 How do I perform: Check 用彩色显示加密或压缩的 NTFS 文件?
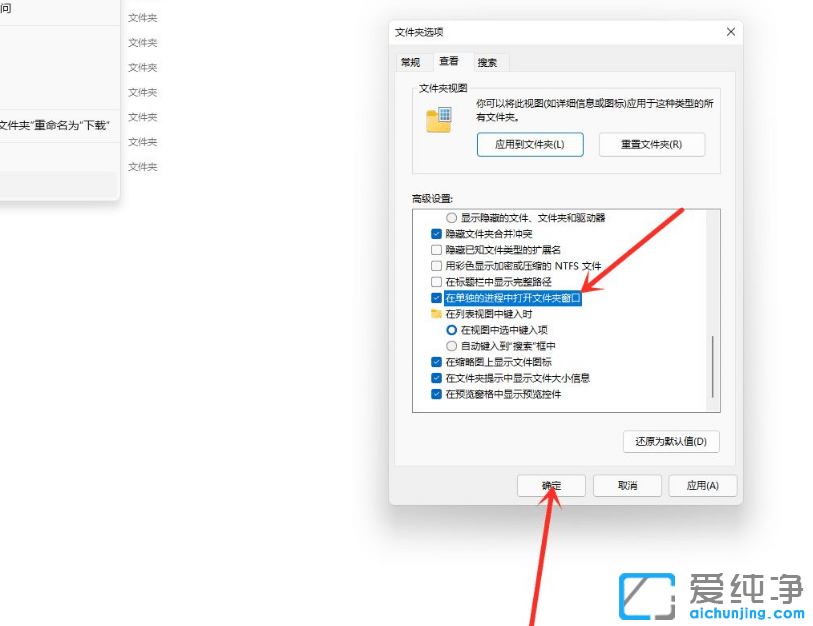point(436,266)
